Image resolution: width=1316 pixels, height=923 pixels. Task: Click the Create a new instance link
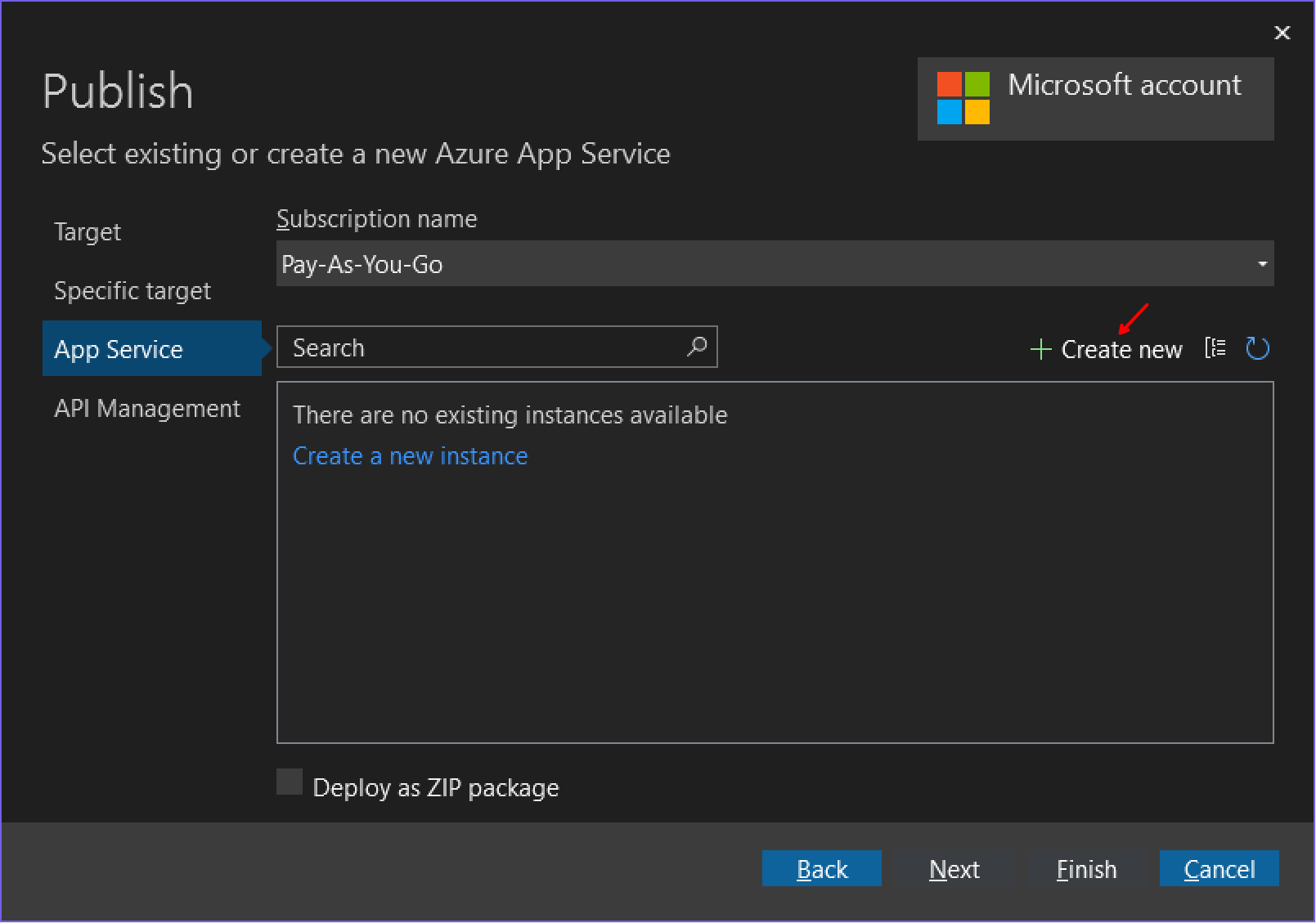point(411,456)
